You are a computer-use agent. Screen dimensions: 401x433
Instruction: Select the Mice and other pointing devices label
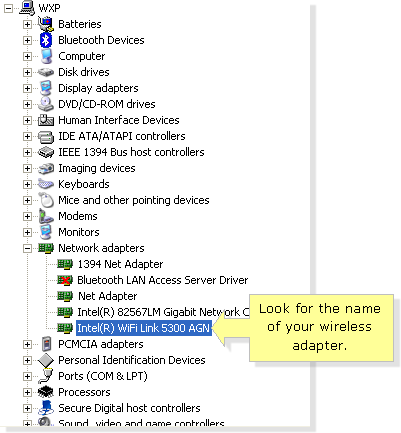coord(134,200)
